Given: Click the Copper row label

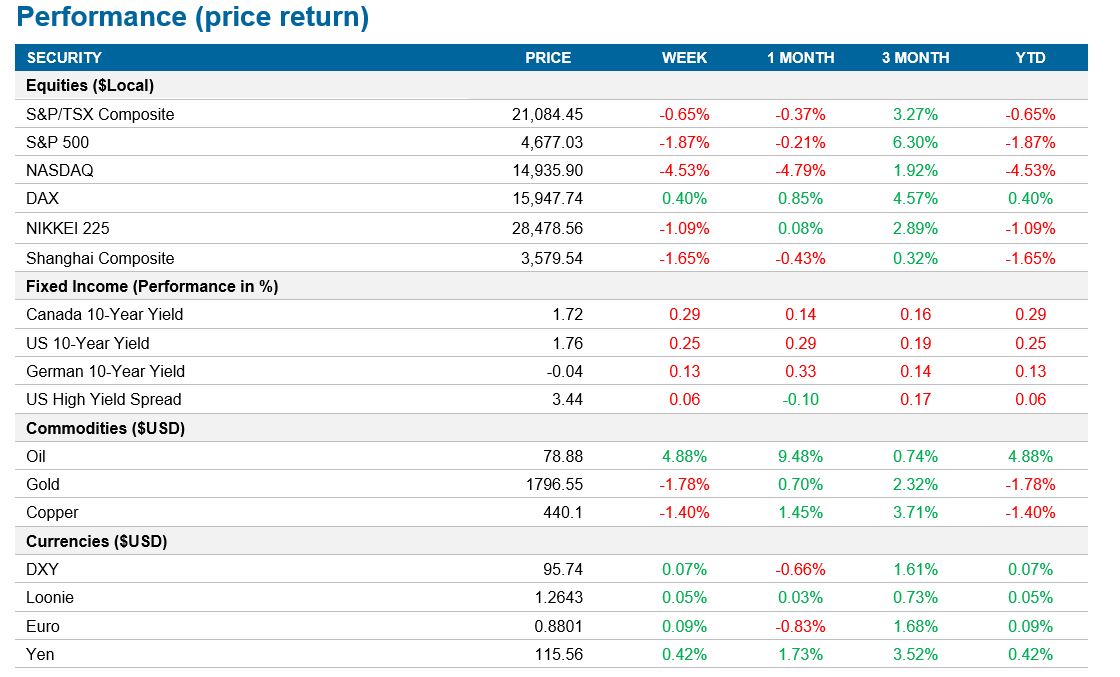Looking at the screenshot, I should [52, 512].
